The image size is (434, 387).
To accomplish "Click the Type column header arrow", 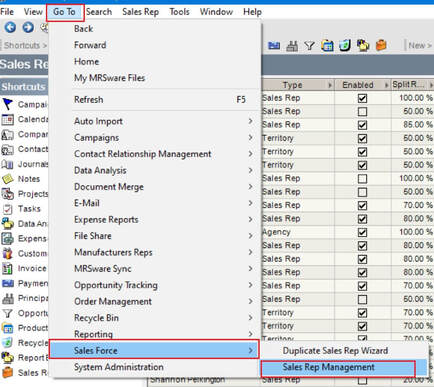I will click(x=330, y=85).
